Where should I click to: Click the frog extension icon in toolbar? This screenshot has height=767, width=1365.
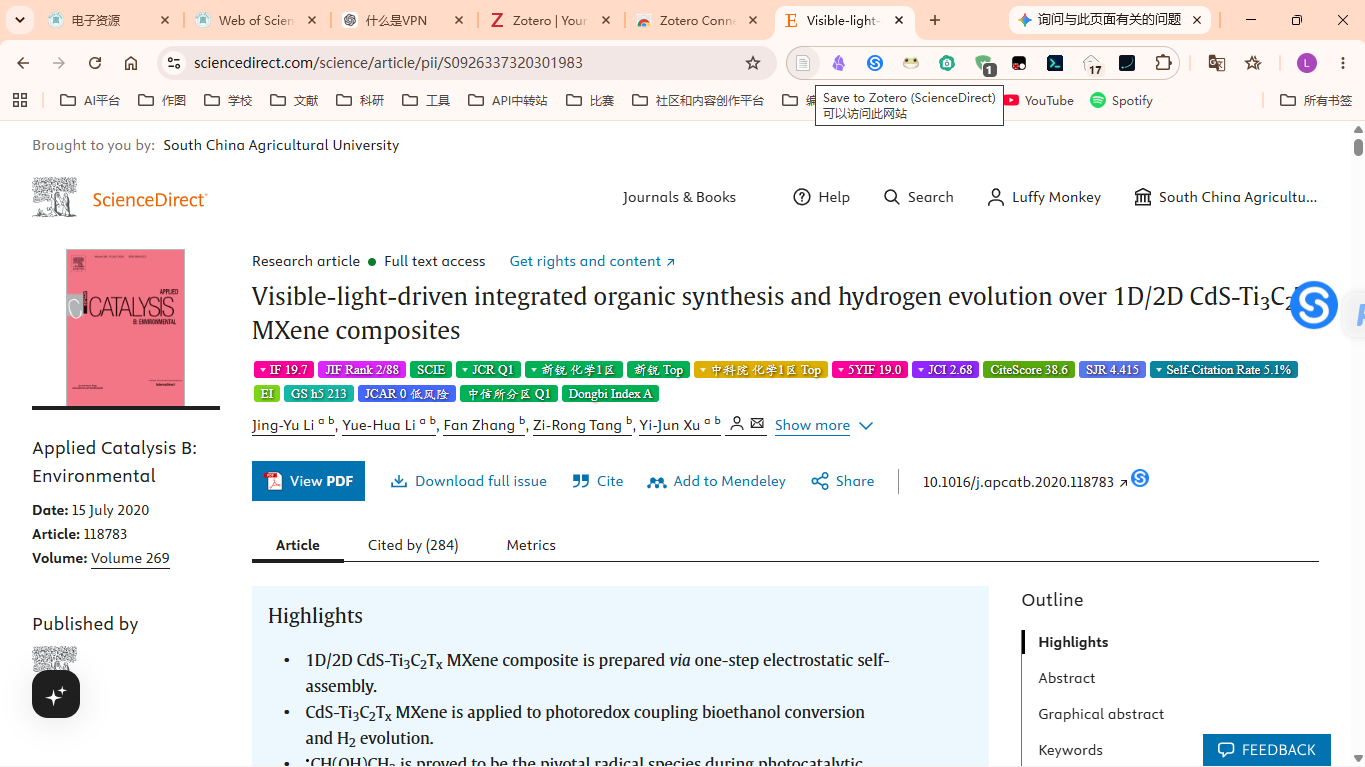(x=911, y=63)
